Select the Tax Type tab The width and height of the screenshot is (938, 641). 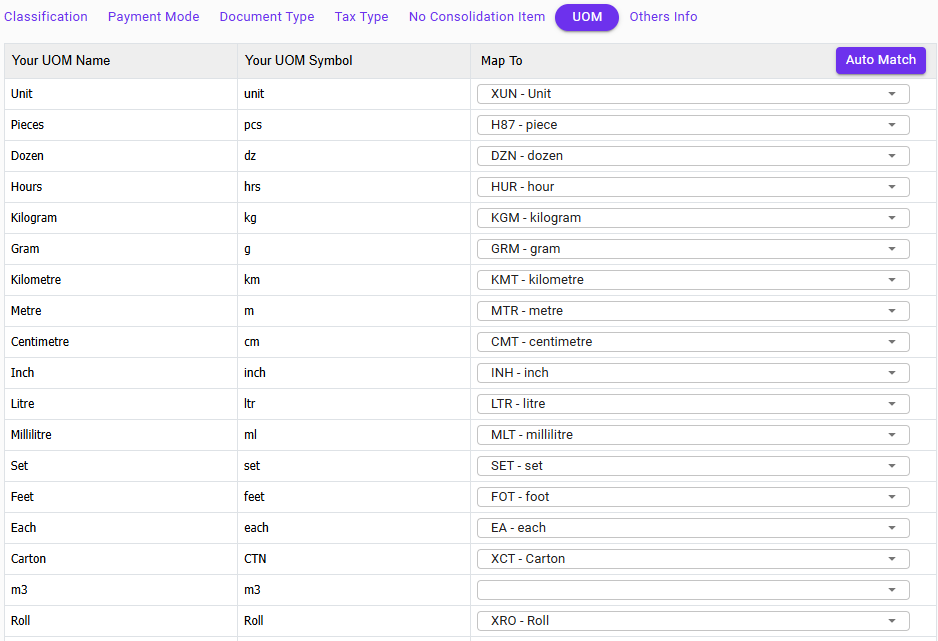pyautogui.click(x=361, y=17)
